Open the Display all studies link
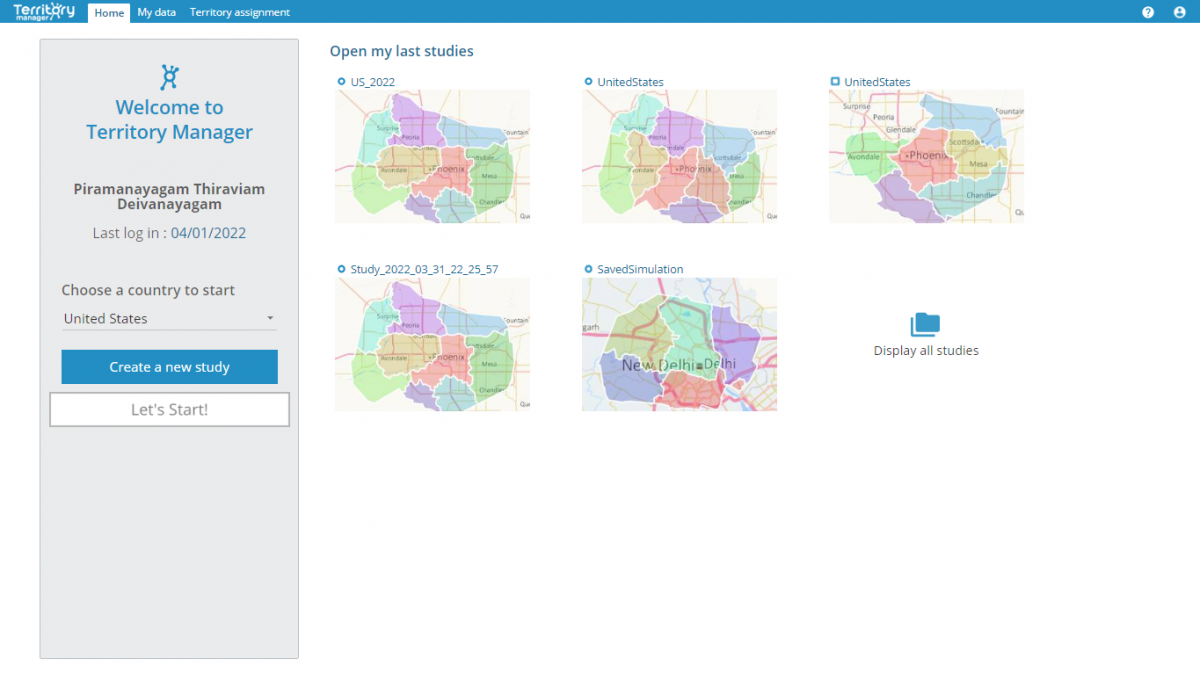 [926, 351]
